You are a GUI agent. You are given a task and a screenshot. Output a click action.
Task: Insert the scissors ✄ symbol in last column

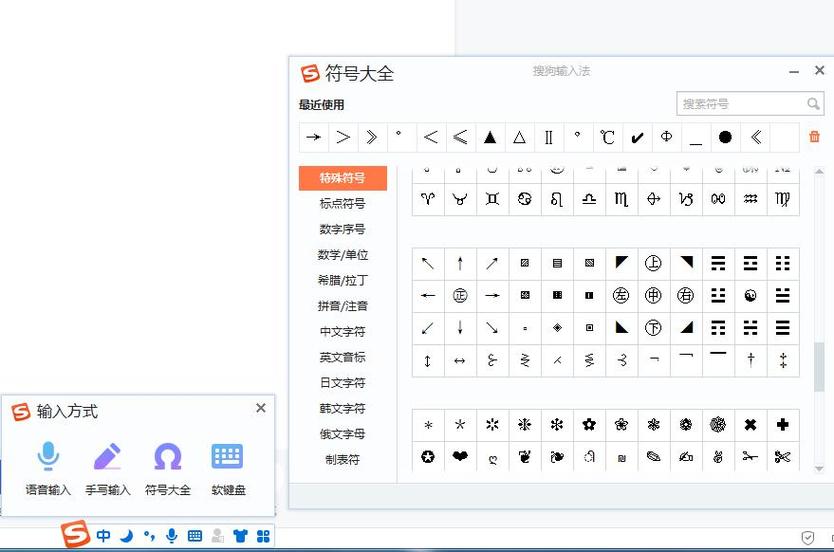click(x=782, y=456)
